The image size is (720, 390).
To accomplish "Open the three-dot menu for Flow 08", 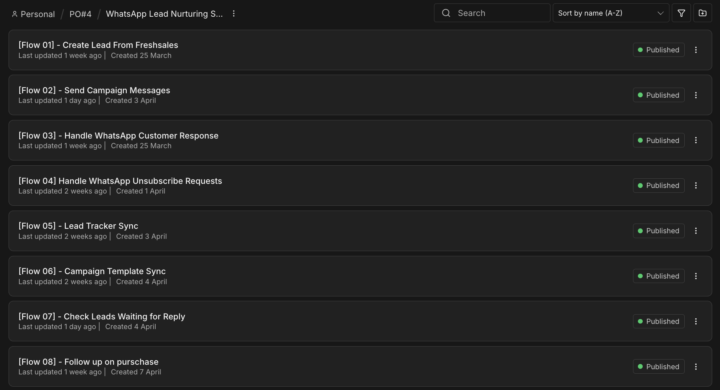I will [x=696, y=367].
